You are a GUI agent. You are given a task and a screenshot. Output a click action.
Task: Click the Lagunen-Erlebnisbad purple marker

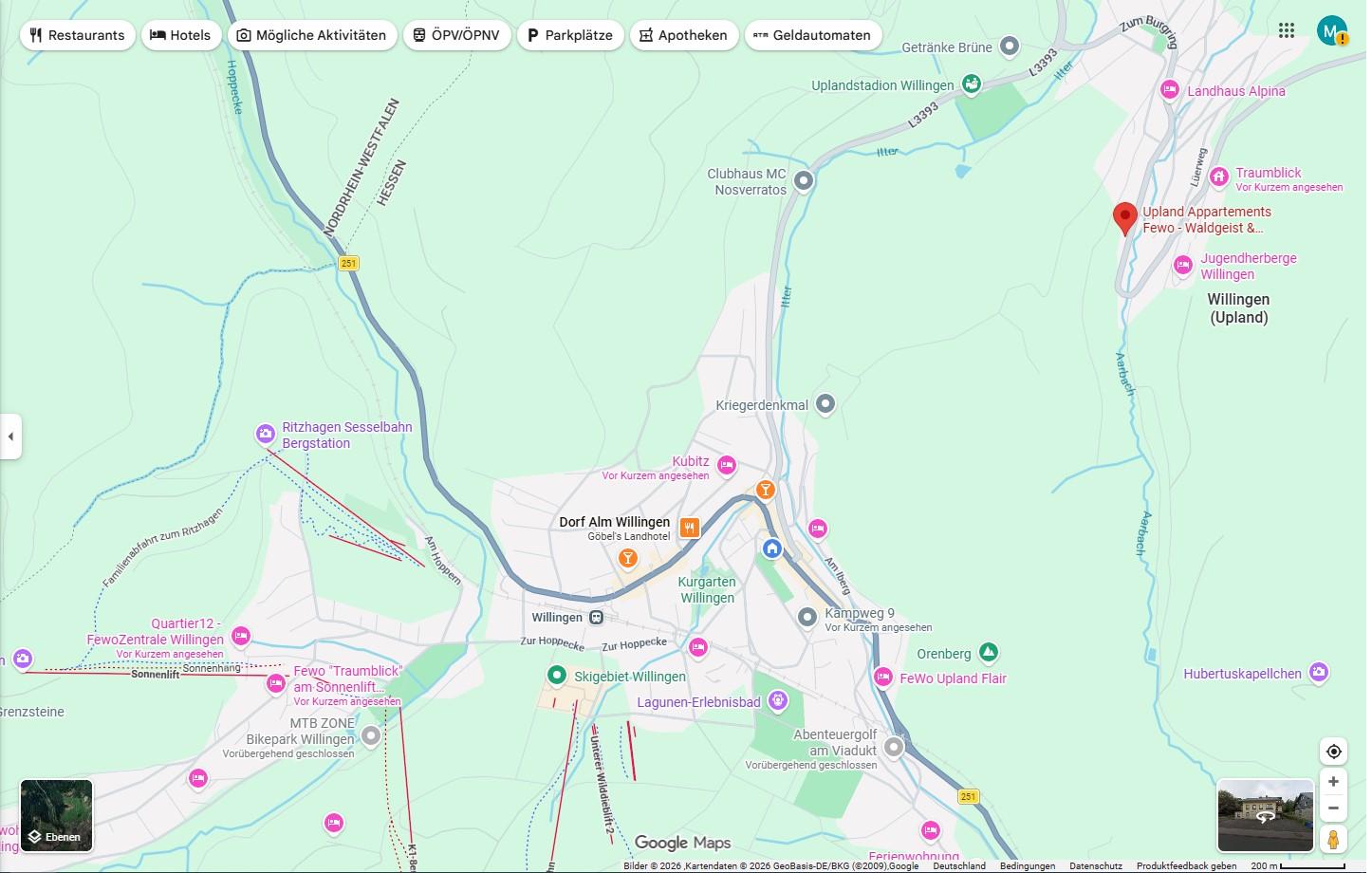pos(778,702)
